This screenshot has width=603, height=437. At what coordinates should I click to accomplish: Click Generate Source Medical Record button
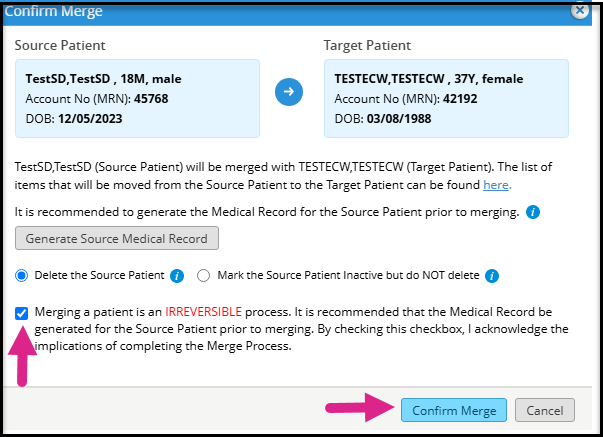click(x=117, y=239)
